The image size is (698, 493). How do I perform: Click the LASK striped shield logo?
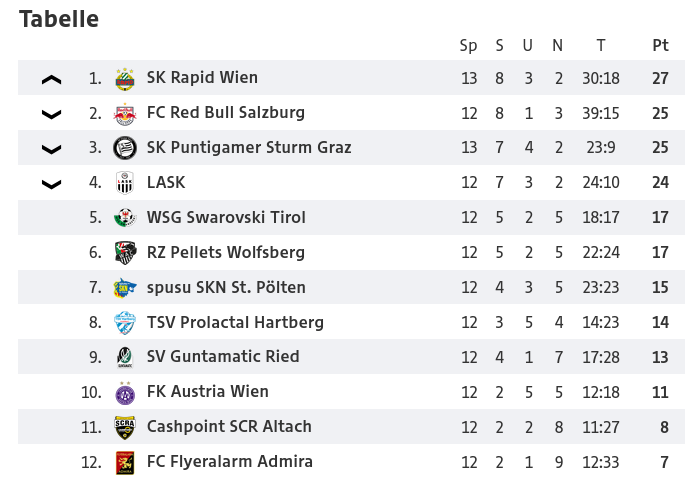[125, 183]
